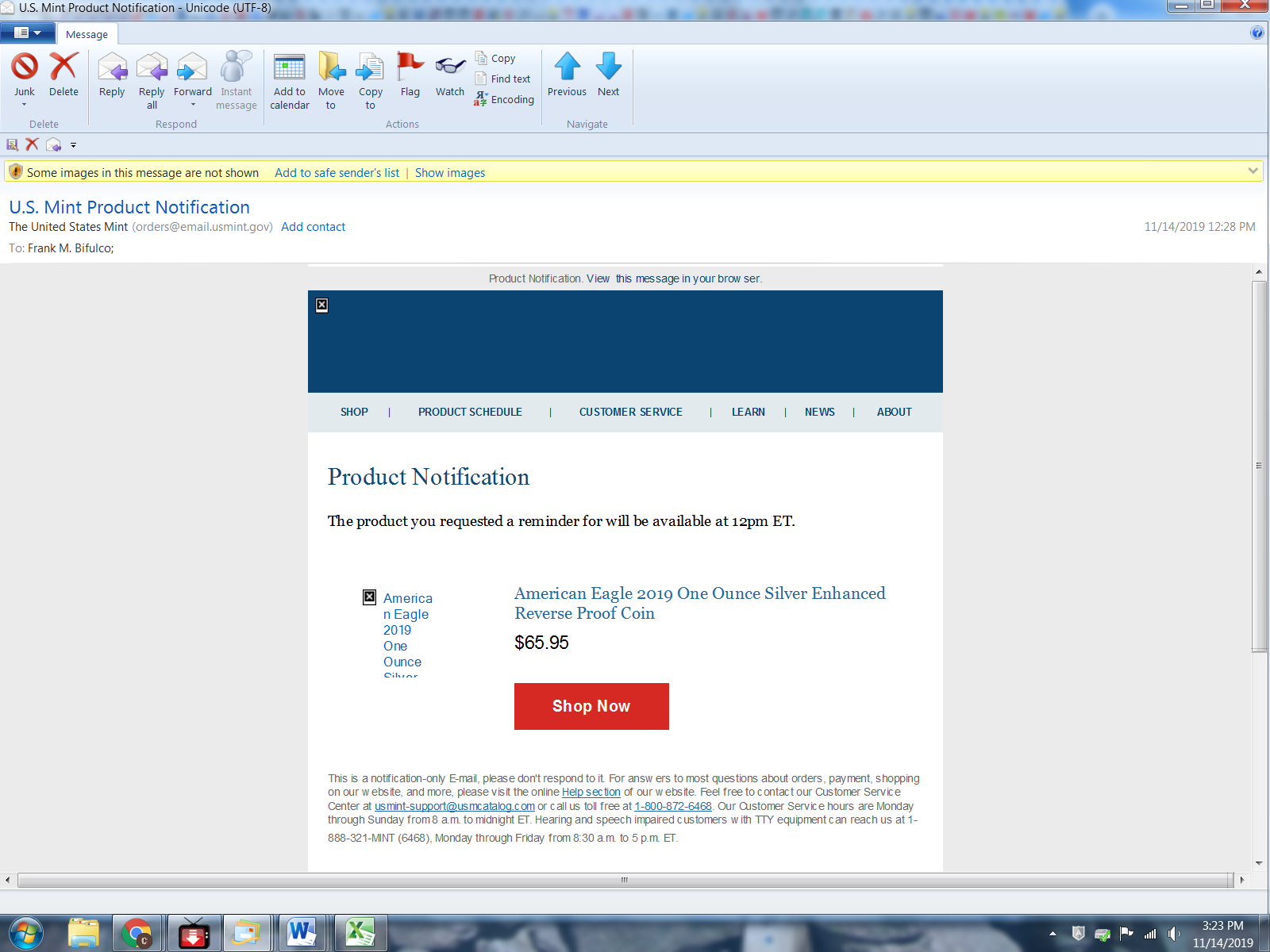Viewport: 1270px width, 952px height.
Task: Click horizontal scrollbar right arrow
Action: click(x=1241, y=880)
